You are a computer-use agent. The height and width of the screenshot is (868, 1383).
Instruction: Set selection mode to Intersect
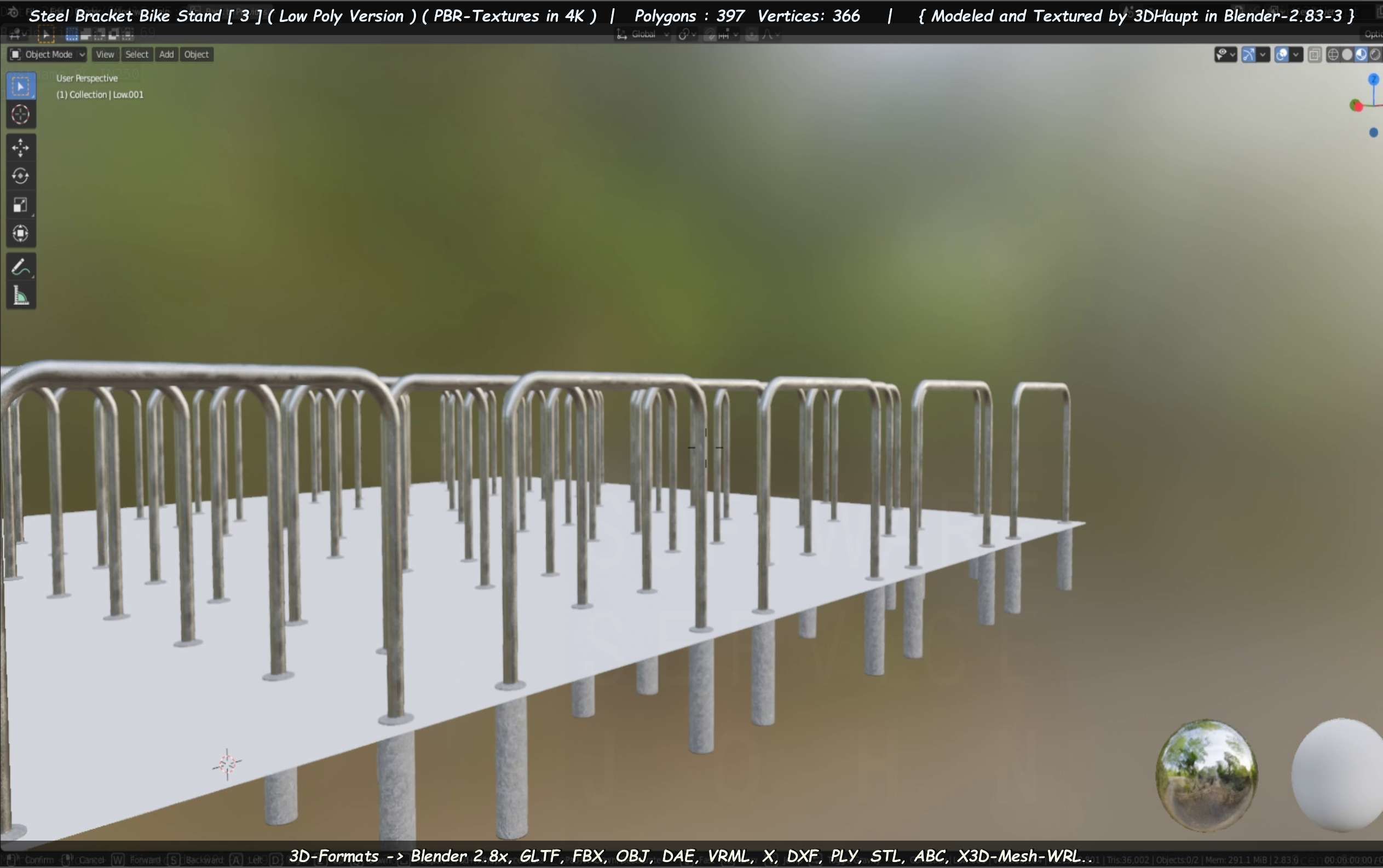coord(128,34)
